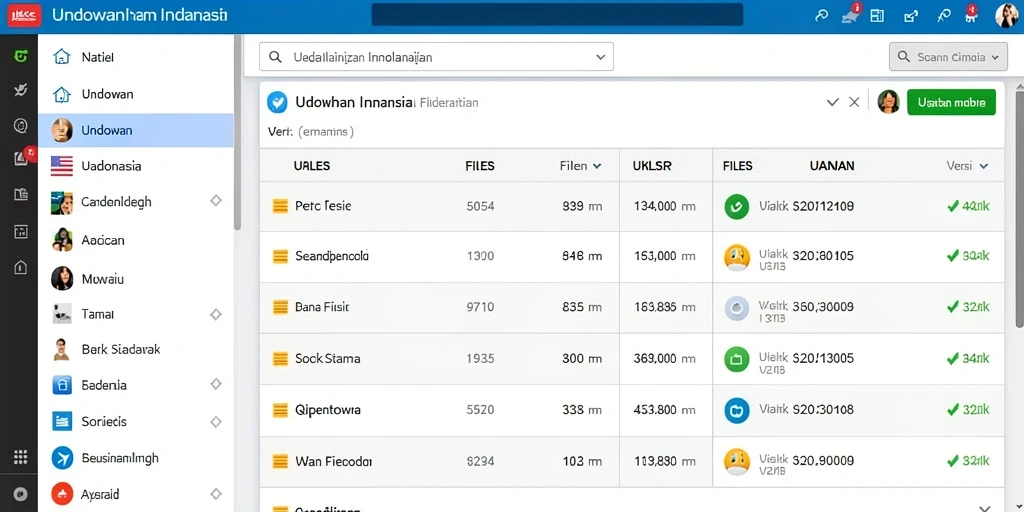Screen dimensions: 1024x512
Task: Click the layout panel icon in top bar
Action: click(x=877, y=16)
